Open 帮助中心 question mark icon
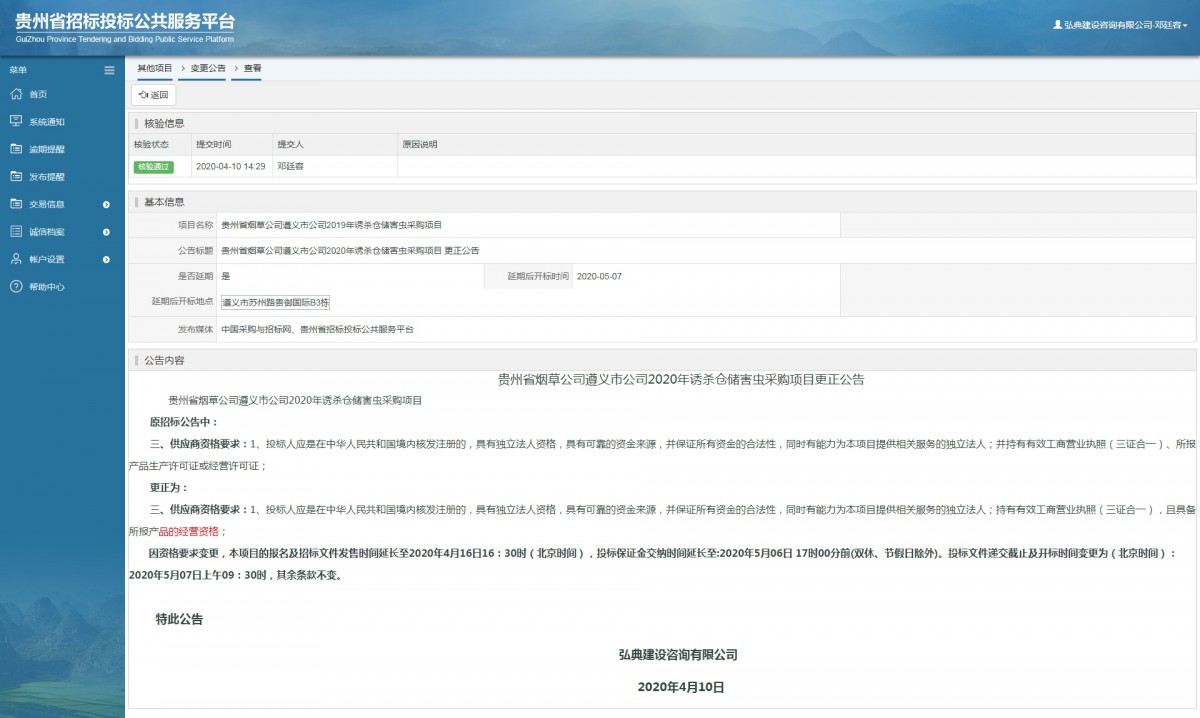 [15, 287]
